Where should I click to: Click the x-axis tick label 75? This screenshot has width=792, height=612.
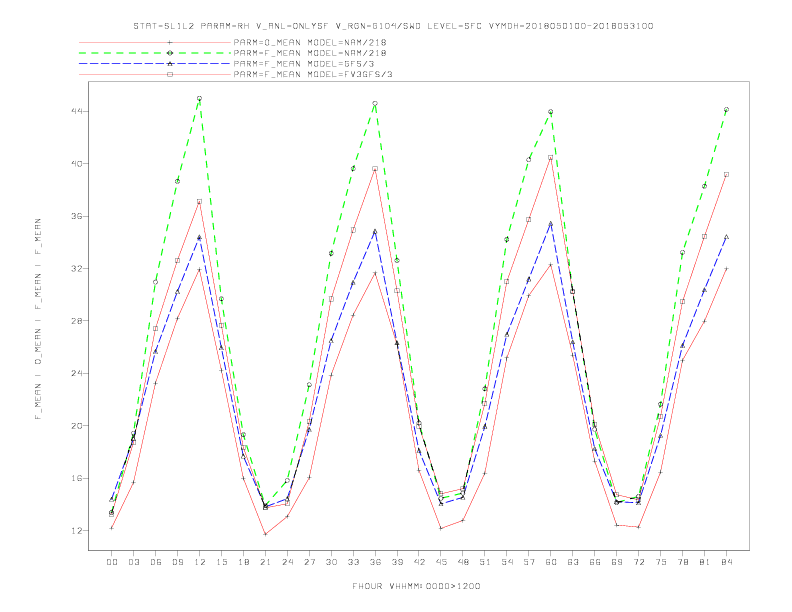661,562
